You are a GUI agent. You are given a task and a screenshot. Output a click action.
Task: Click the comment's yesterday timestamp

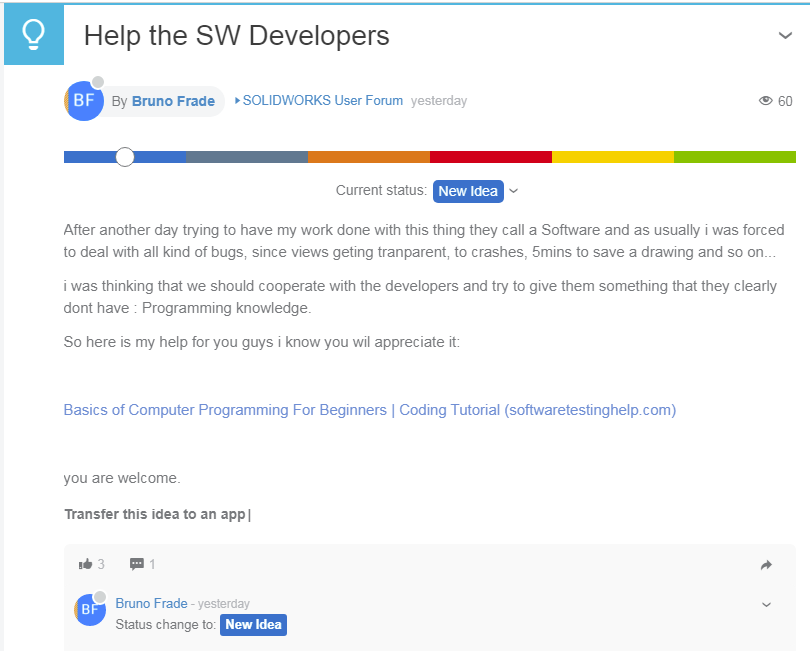224,604
